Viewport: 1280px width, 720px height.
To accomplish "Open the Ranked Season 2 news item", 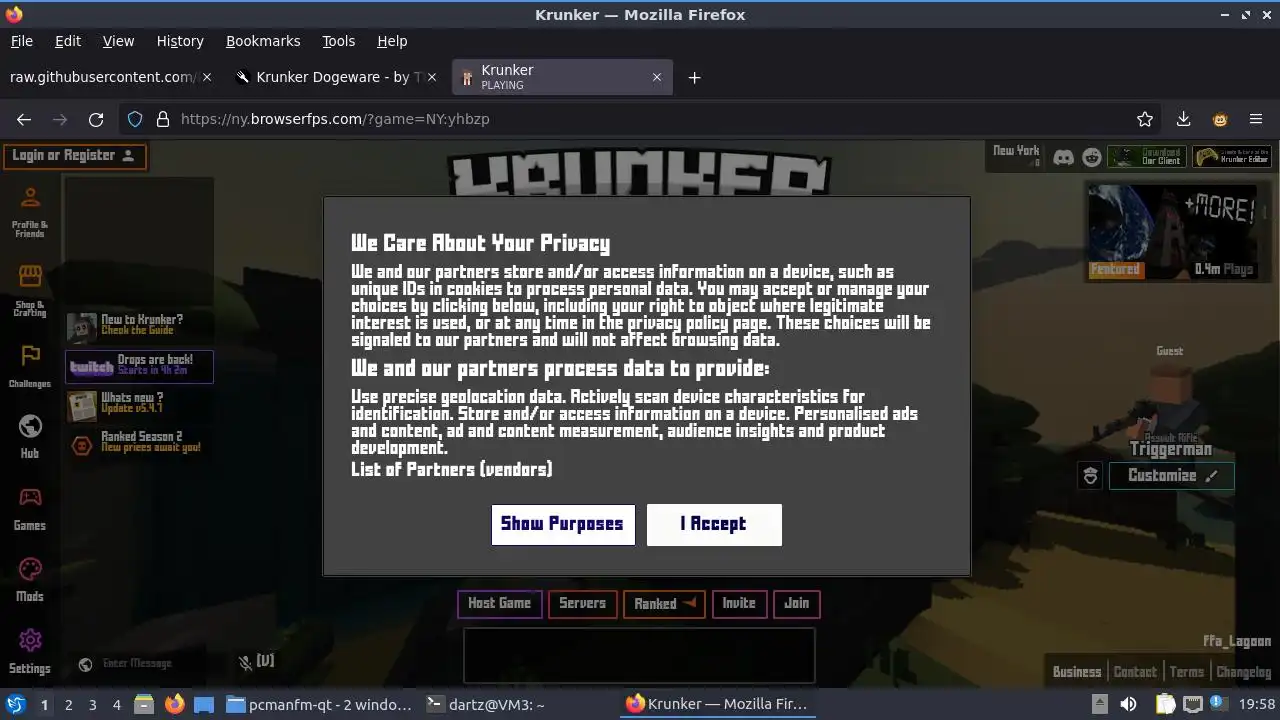I will [139, 443].
